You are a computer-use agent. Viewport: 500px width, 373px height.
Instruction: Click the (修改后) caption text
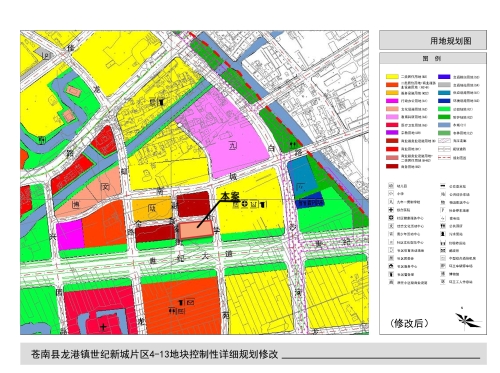click(409, 323)
